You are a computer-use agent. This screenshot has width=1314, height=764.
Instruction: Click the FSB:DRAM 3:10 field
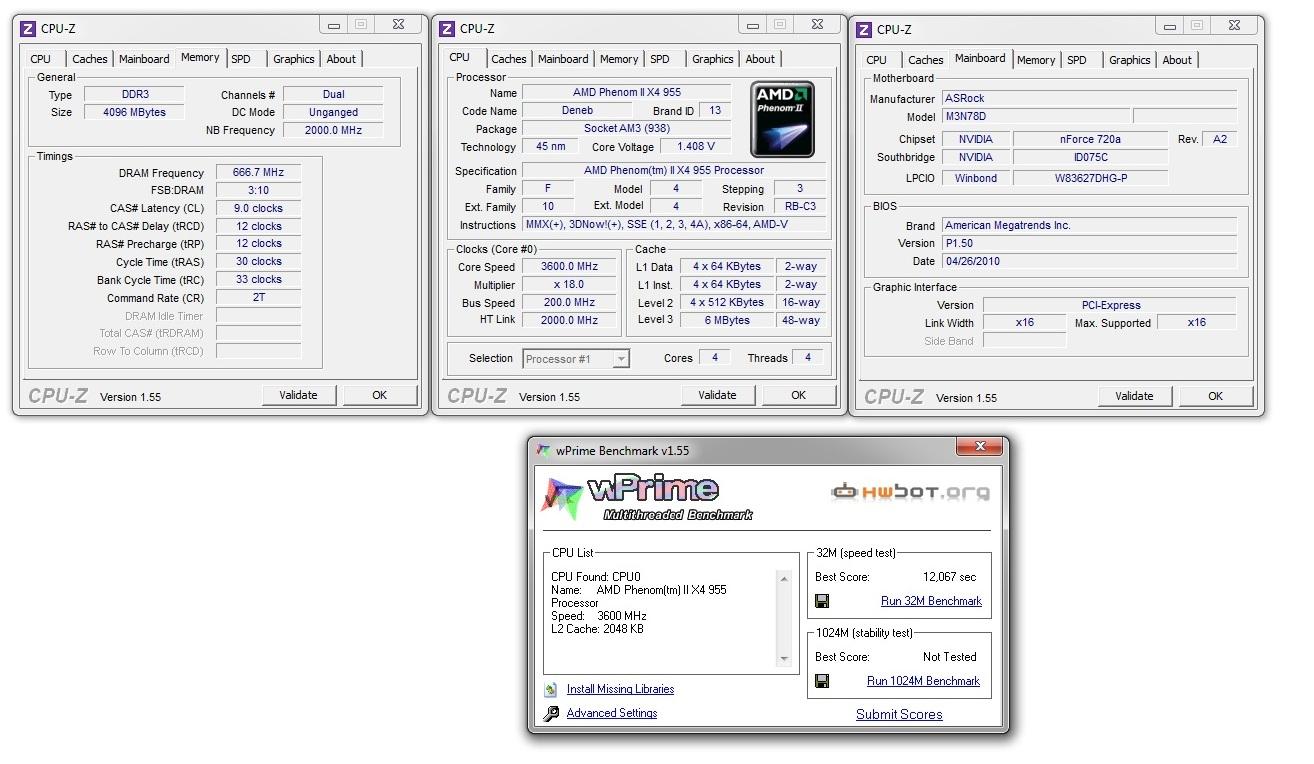[x=258, y=190]
